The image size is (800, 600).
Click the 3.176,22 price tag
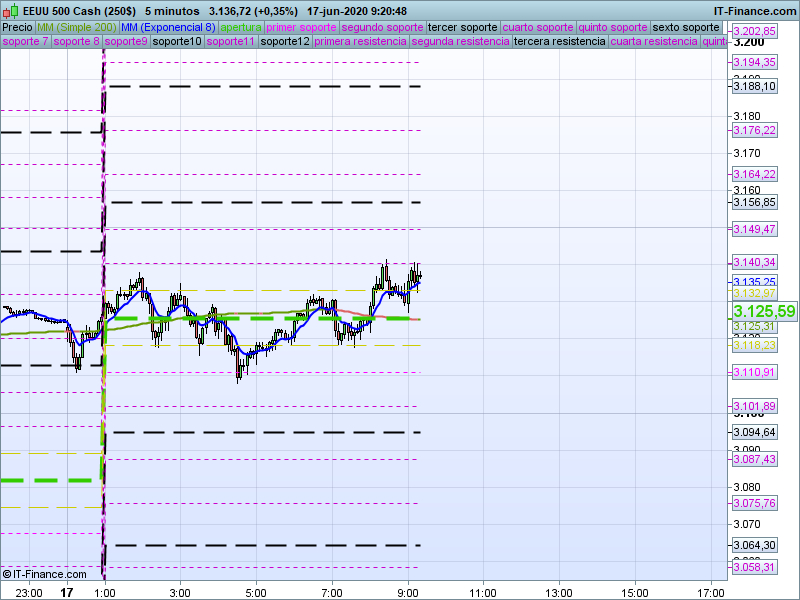pyautogui.click(x=754, y=131)
